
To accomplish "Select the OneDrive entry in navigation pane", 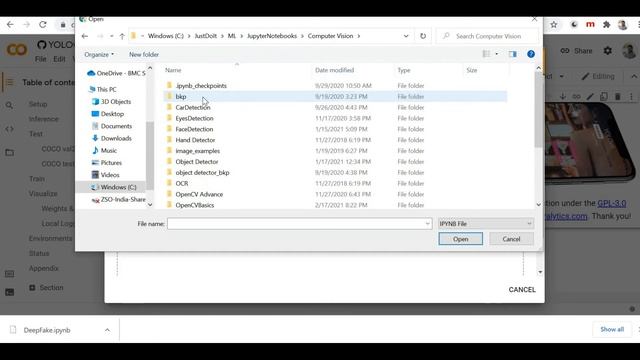I will (x=116, y=73).
